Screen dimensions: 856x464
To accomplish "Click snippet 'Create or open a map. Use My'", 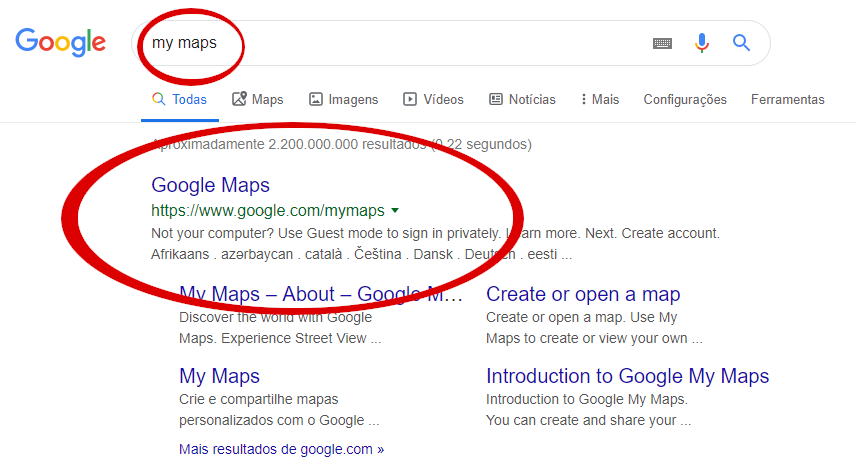I will point(581,317).
